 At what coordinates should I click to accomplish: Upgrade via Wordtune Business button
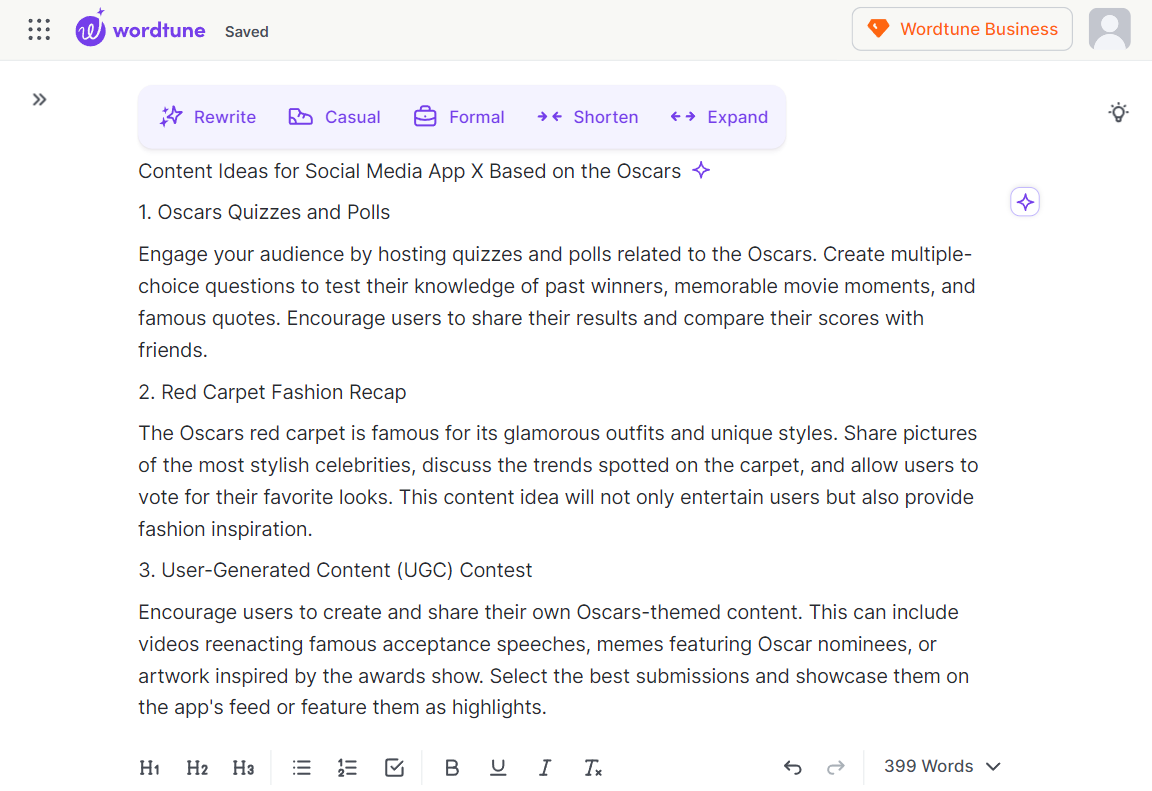pyautogui.click(x=961, y=29)
